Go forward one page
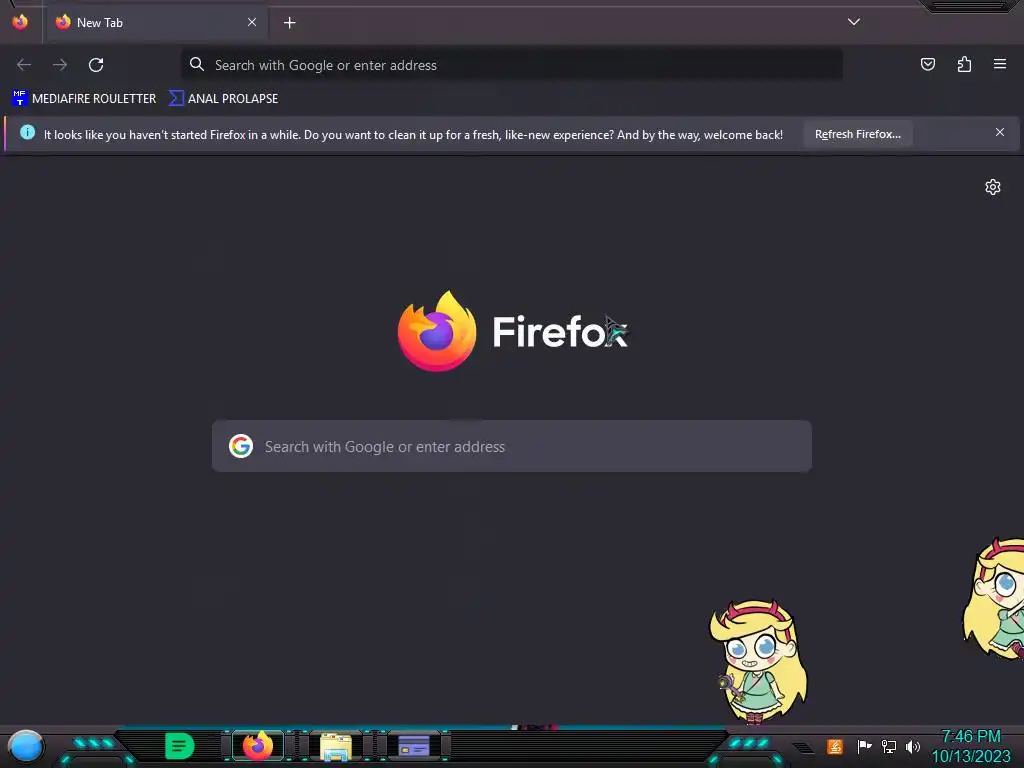The height and width of the screenshot is (768, 1024). coord(60,65)
